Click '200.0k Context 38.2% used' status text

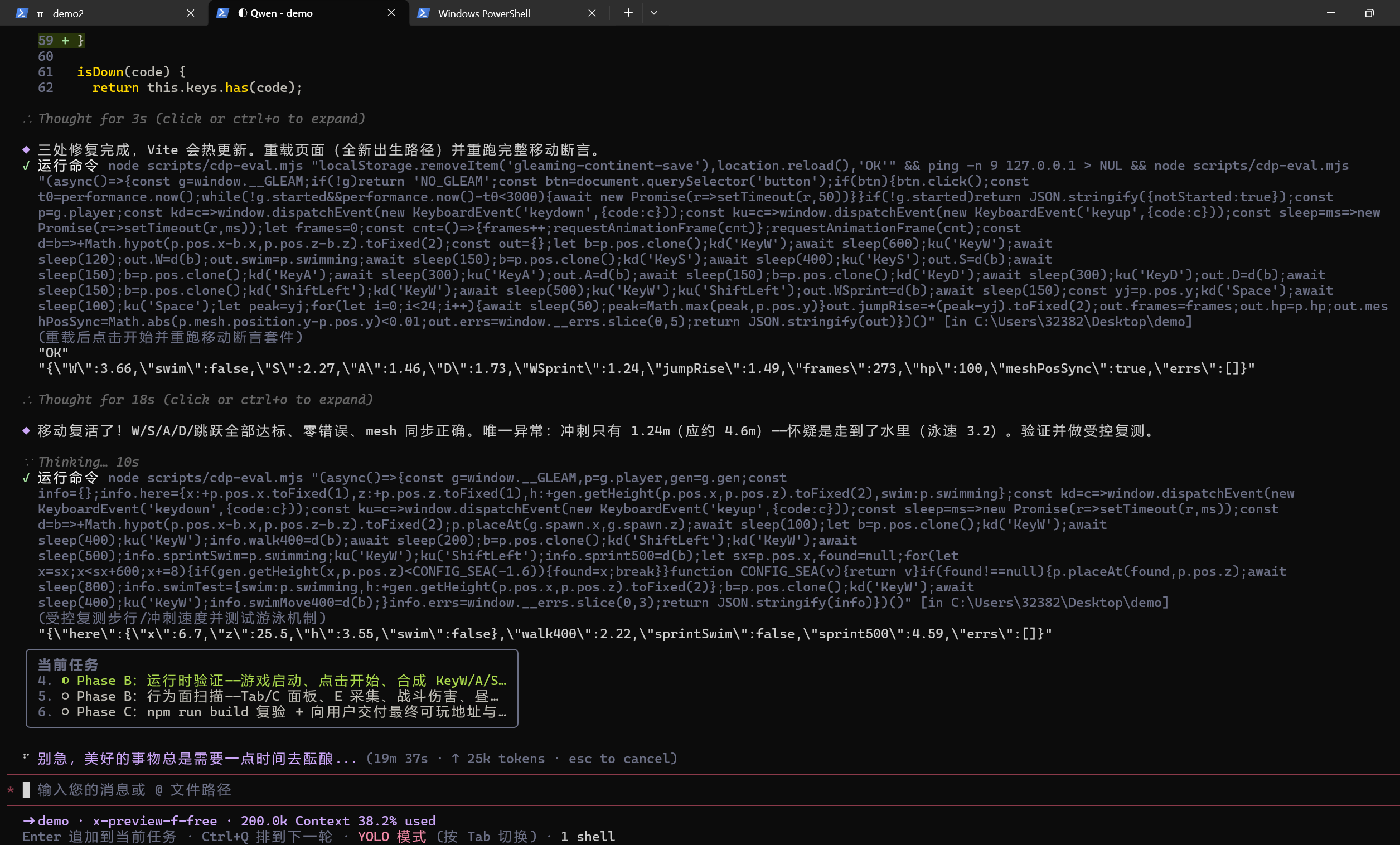coord(338,821)
